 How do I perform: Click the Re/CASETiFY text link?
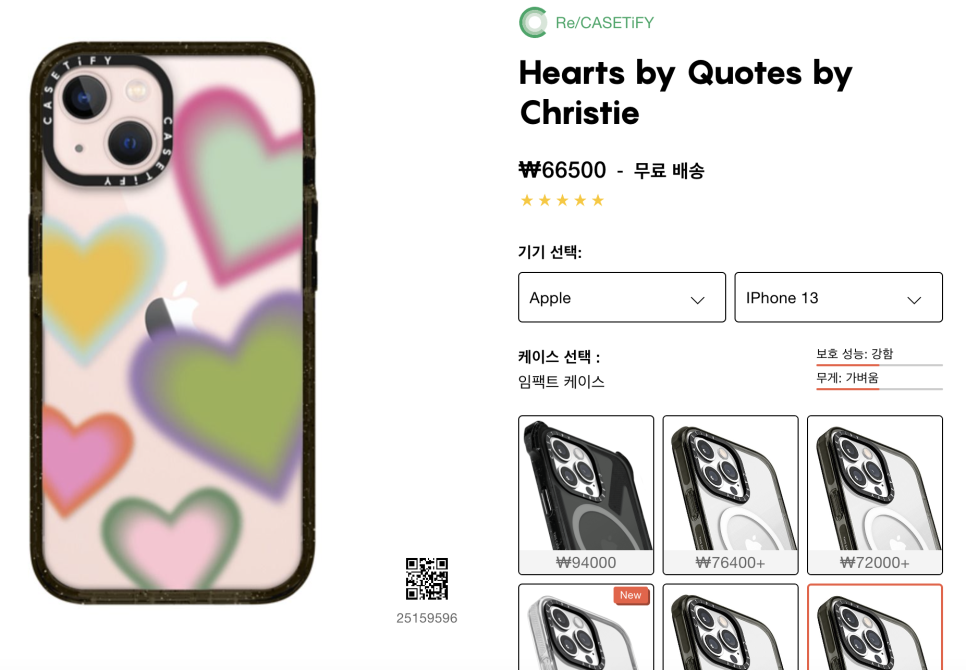pos(604,23)
